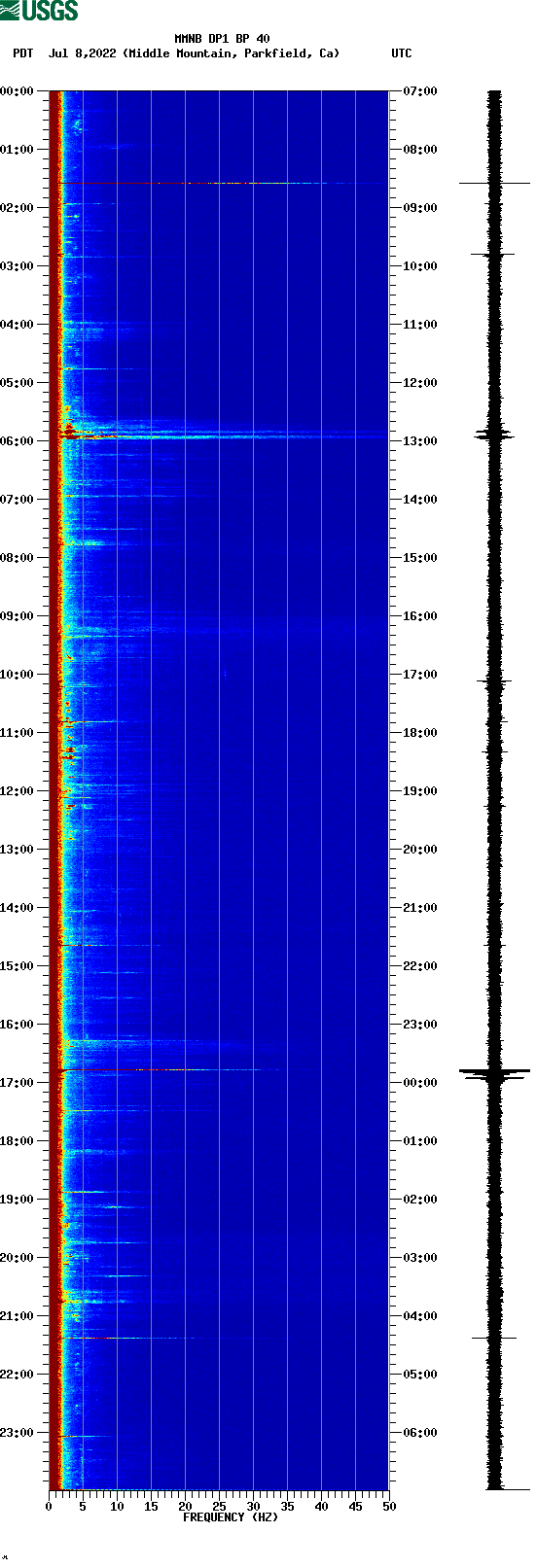Click the 03:00 UTC label on right axis
Image resolution: width=537 pixels, height=1568 pixels.
click(x=420, y=1258)
